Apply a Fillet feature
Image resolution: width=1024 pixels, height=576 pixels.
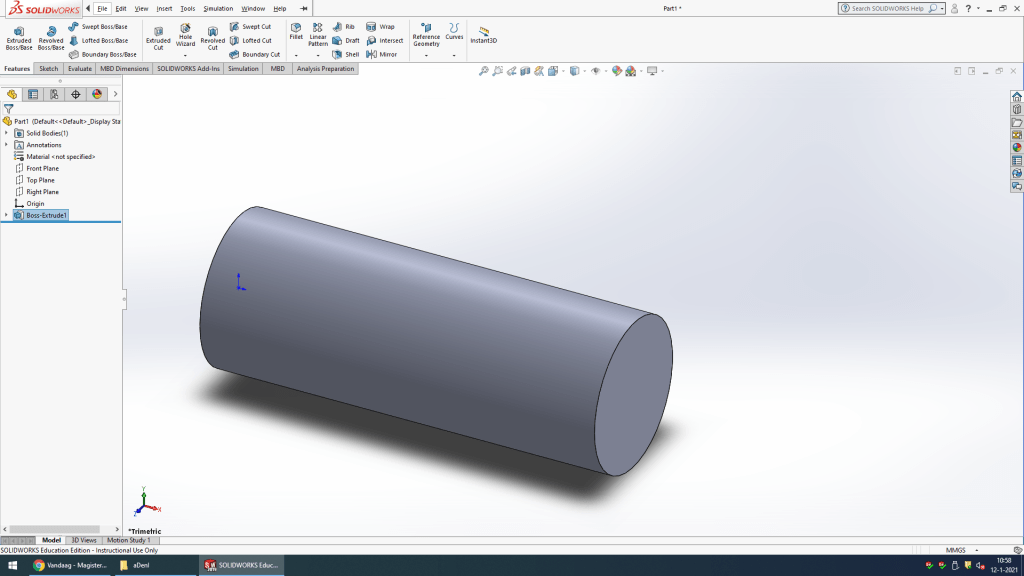click(296, 31)
